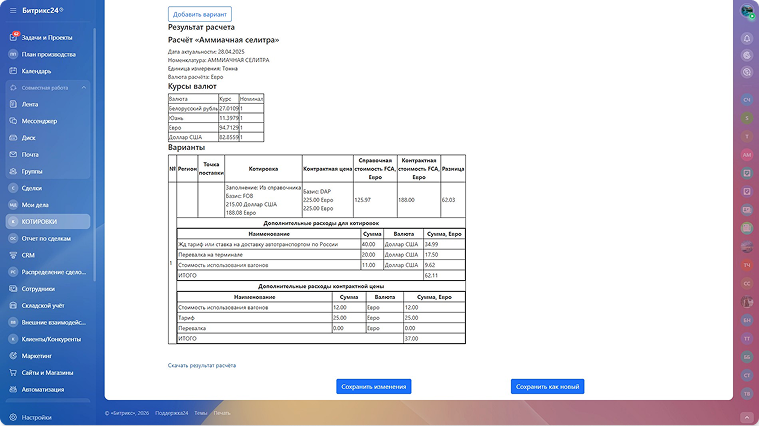Click the Поддержка24 footer link
This screenshot has height=426, width=759.
point(170,413)
